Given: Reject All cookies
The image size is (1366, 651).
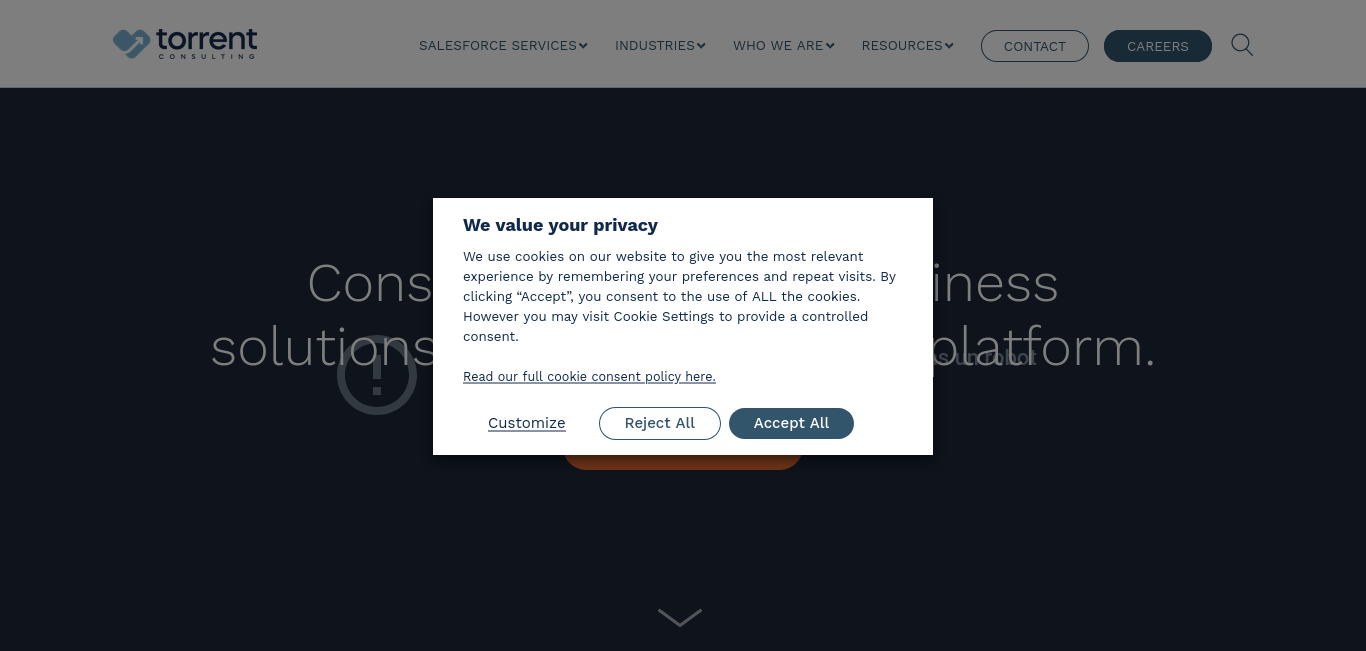Looking at the screenshot, I should [660, 423].
